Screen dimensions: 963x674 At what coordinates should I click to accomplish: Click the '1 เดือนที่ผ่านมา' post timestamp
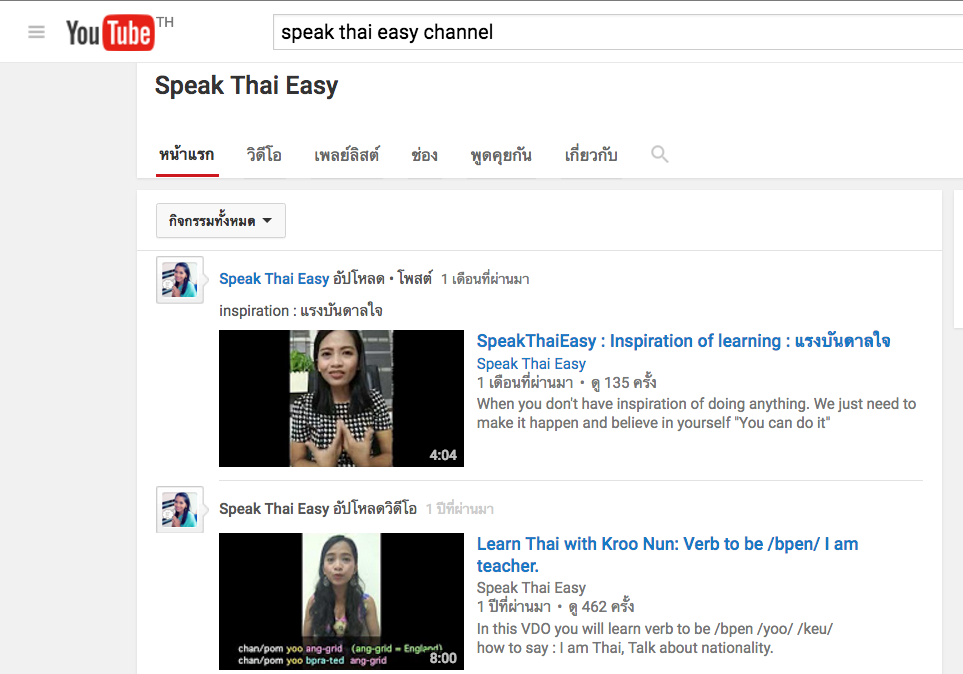pos(485,280)
